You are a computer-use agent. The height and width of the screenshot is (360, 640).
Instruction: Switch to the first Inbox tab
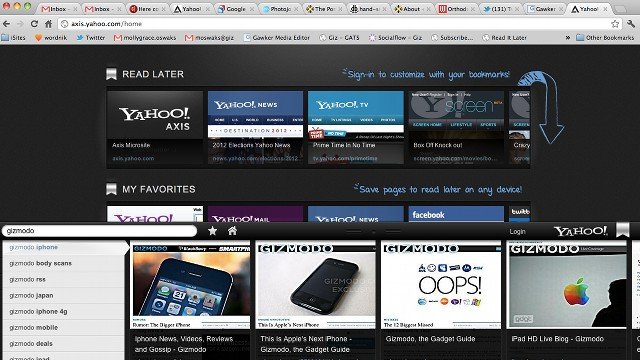pos(59,9)
